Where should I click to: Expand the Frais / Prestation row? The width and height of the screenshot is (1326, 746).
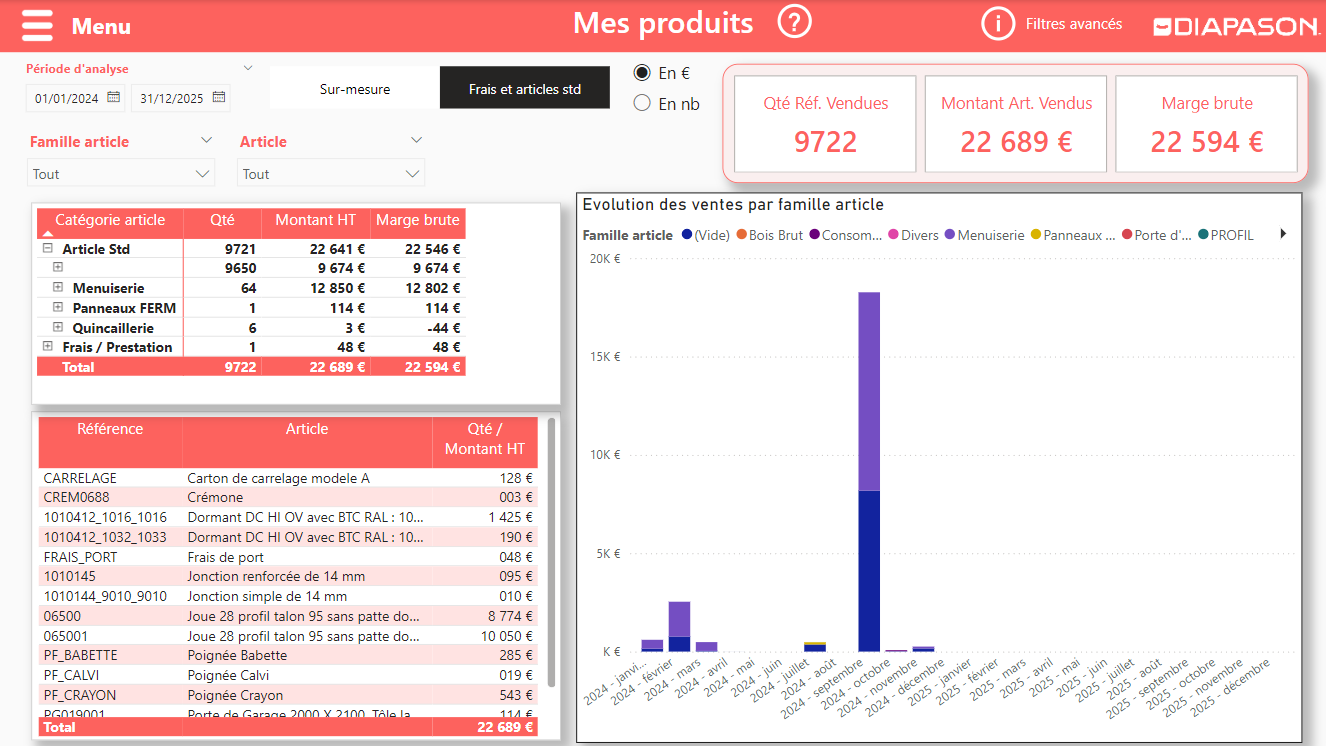[x=48, y=346]
